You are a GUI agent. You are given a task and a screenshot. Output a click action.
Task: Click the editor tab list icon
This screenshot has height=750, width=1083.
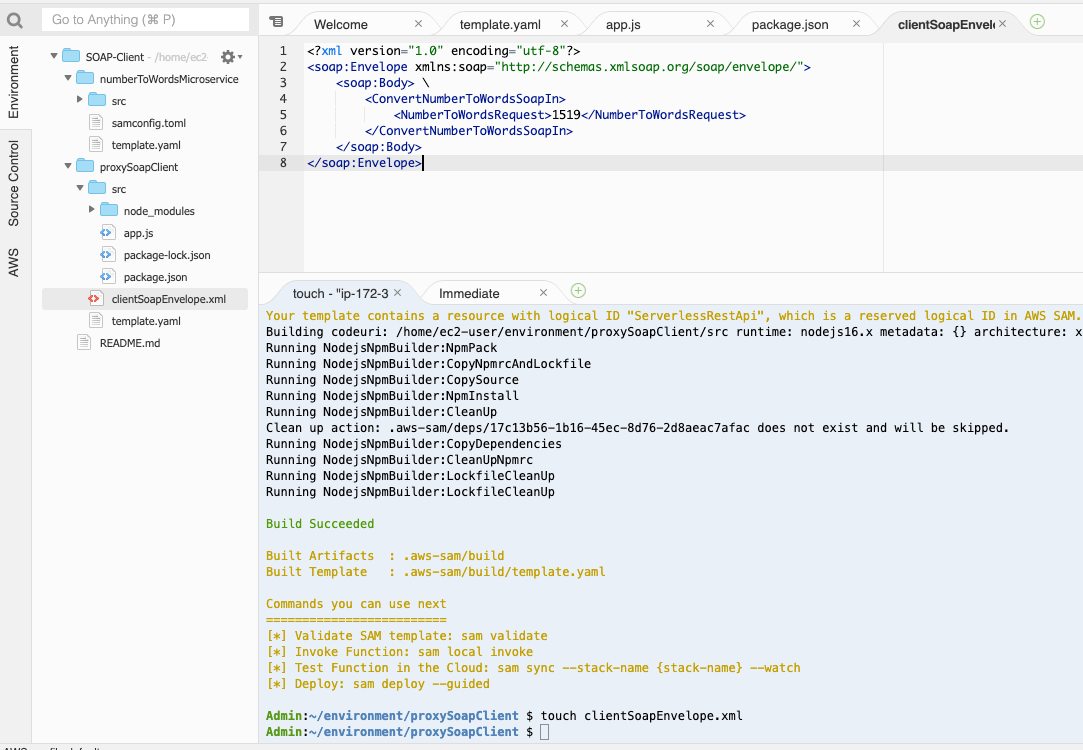point(276,22)
